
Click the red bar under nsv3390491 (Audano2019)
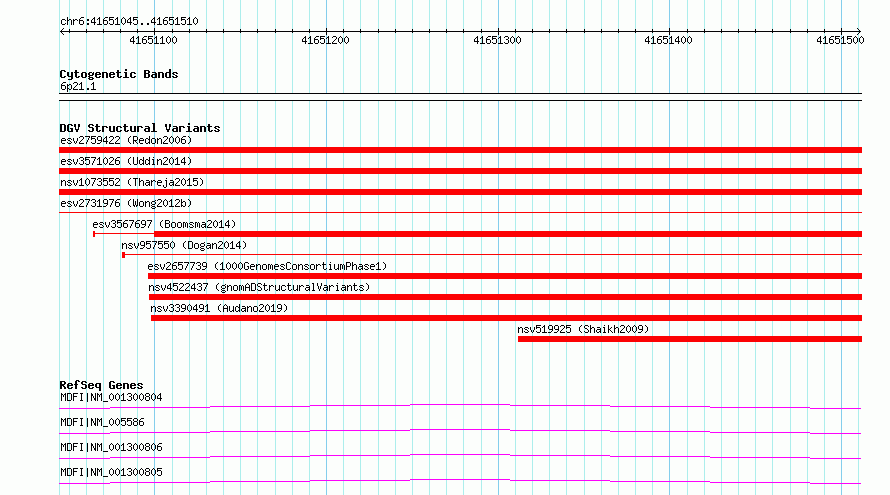506,318
